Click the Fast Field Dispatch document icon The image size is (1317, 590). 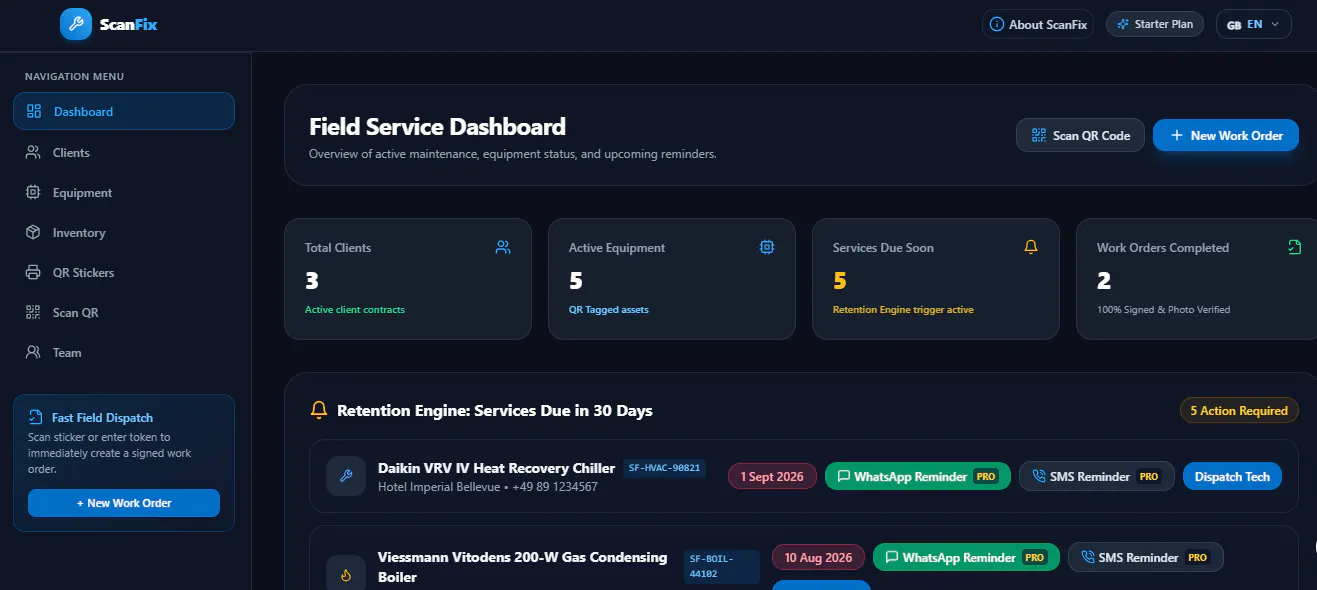36,418
